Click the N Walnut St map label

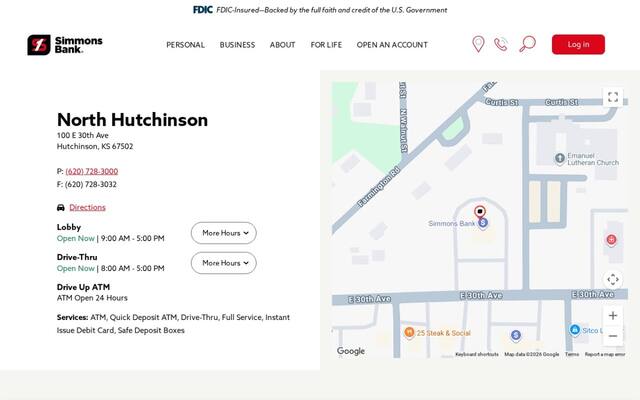(404, 130)
